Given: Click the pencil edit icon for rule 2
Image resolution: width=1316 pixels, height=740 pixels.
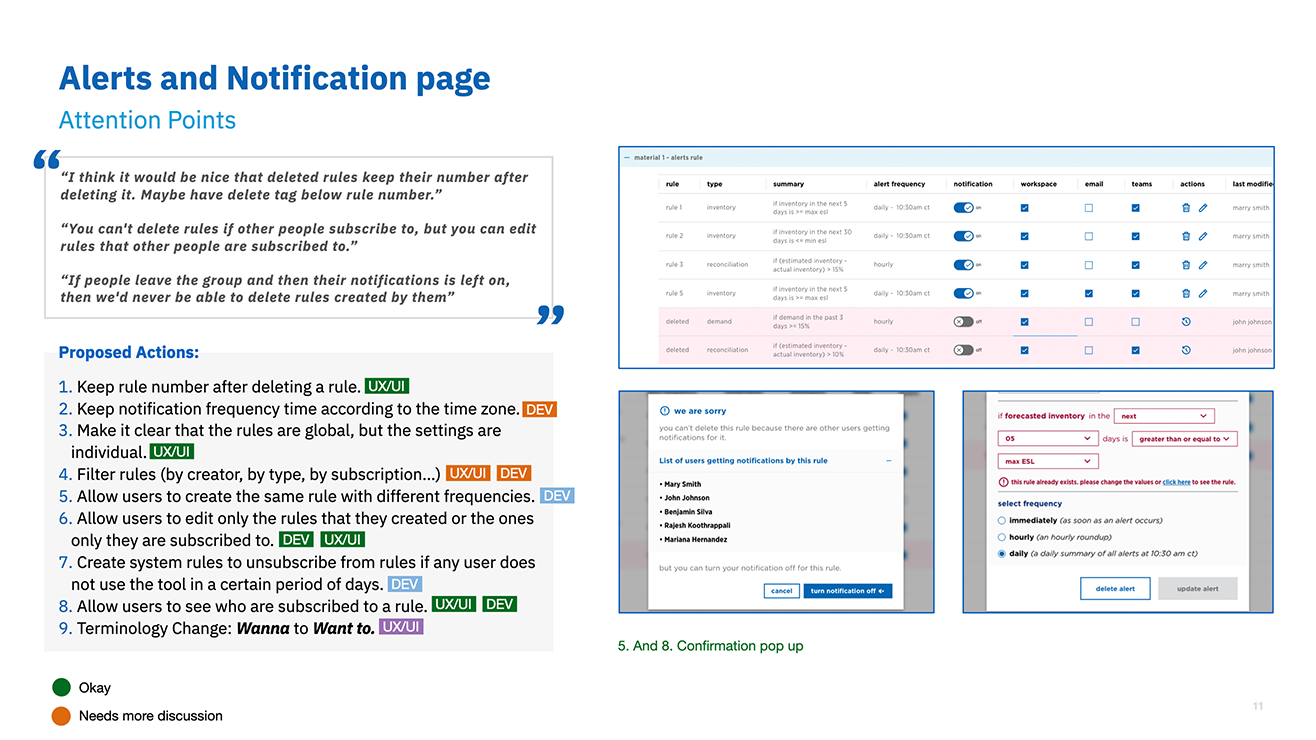Looking at the screenshot, I should pyautogui.click(x=1203, y=236).
